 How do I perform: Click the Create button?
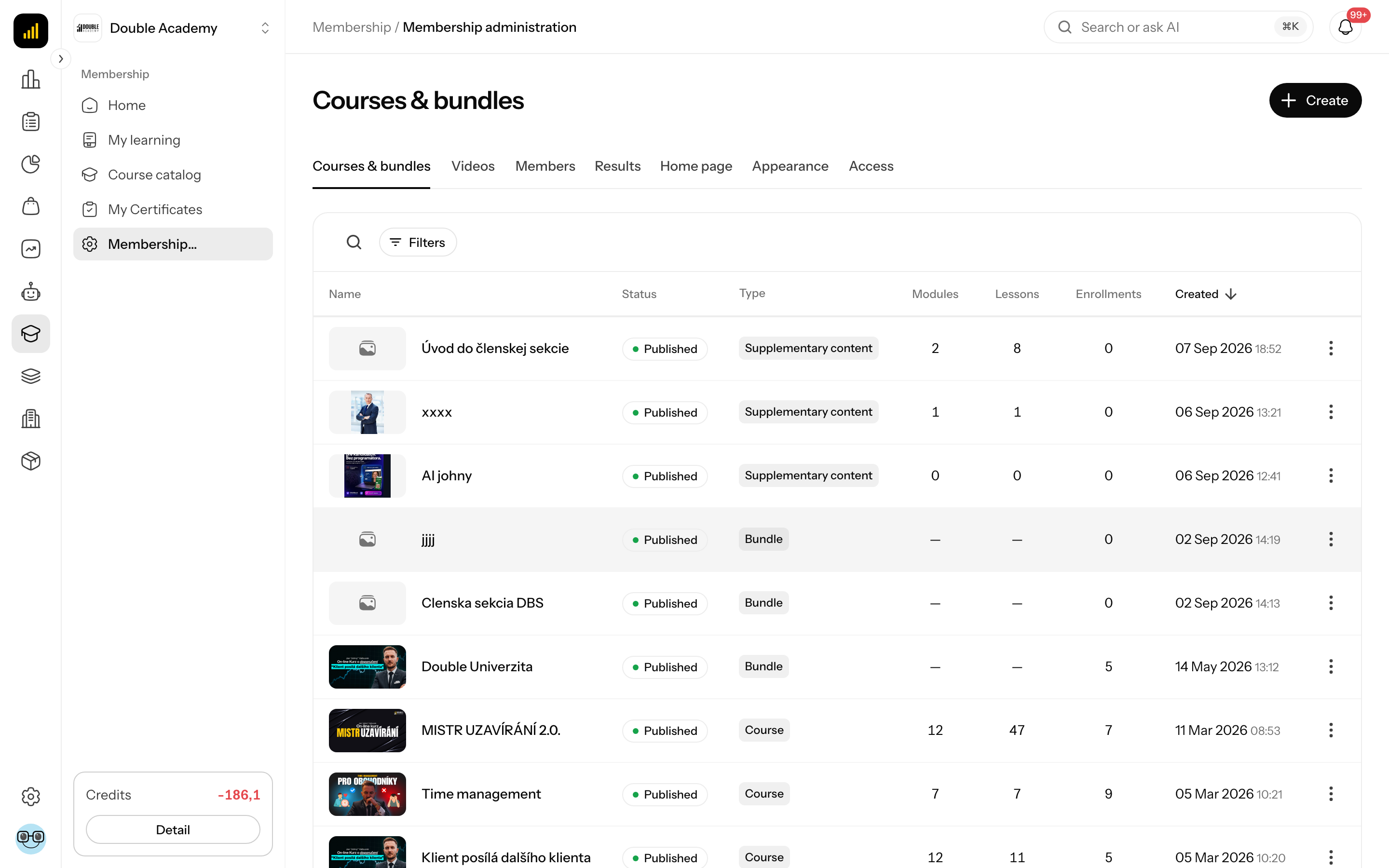1315,100
